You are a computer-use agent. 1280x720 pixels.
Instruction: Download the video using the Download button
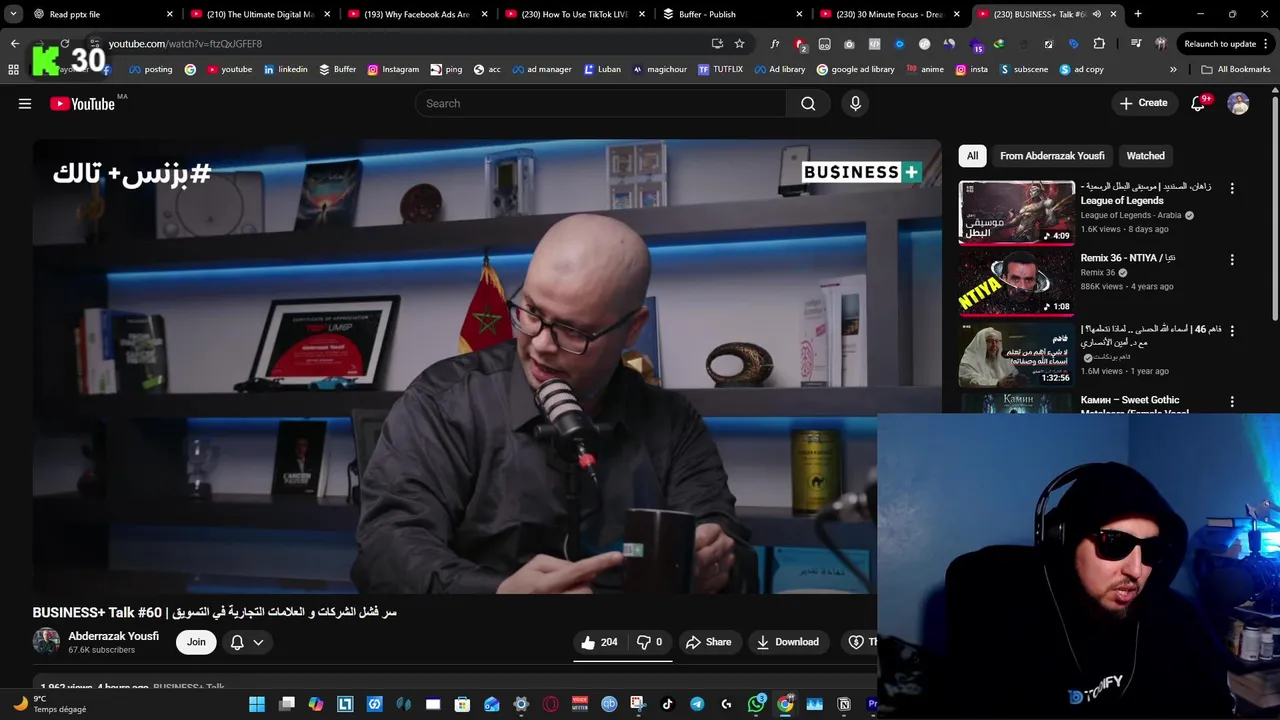coord(787,642)
